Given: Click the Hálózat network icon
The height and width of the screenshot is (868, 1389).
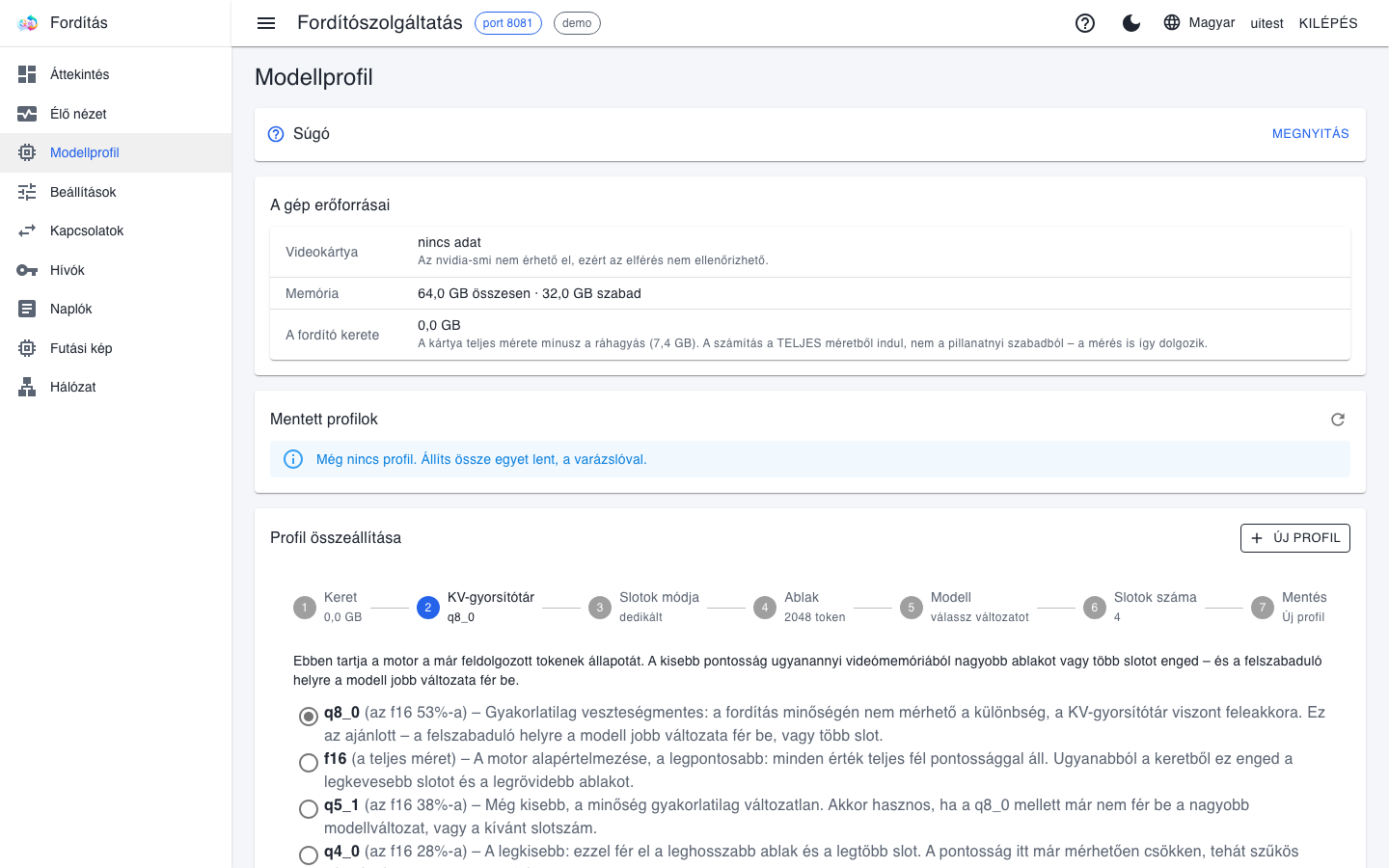Looking at the screenshot, I should pos(27,387).
